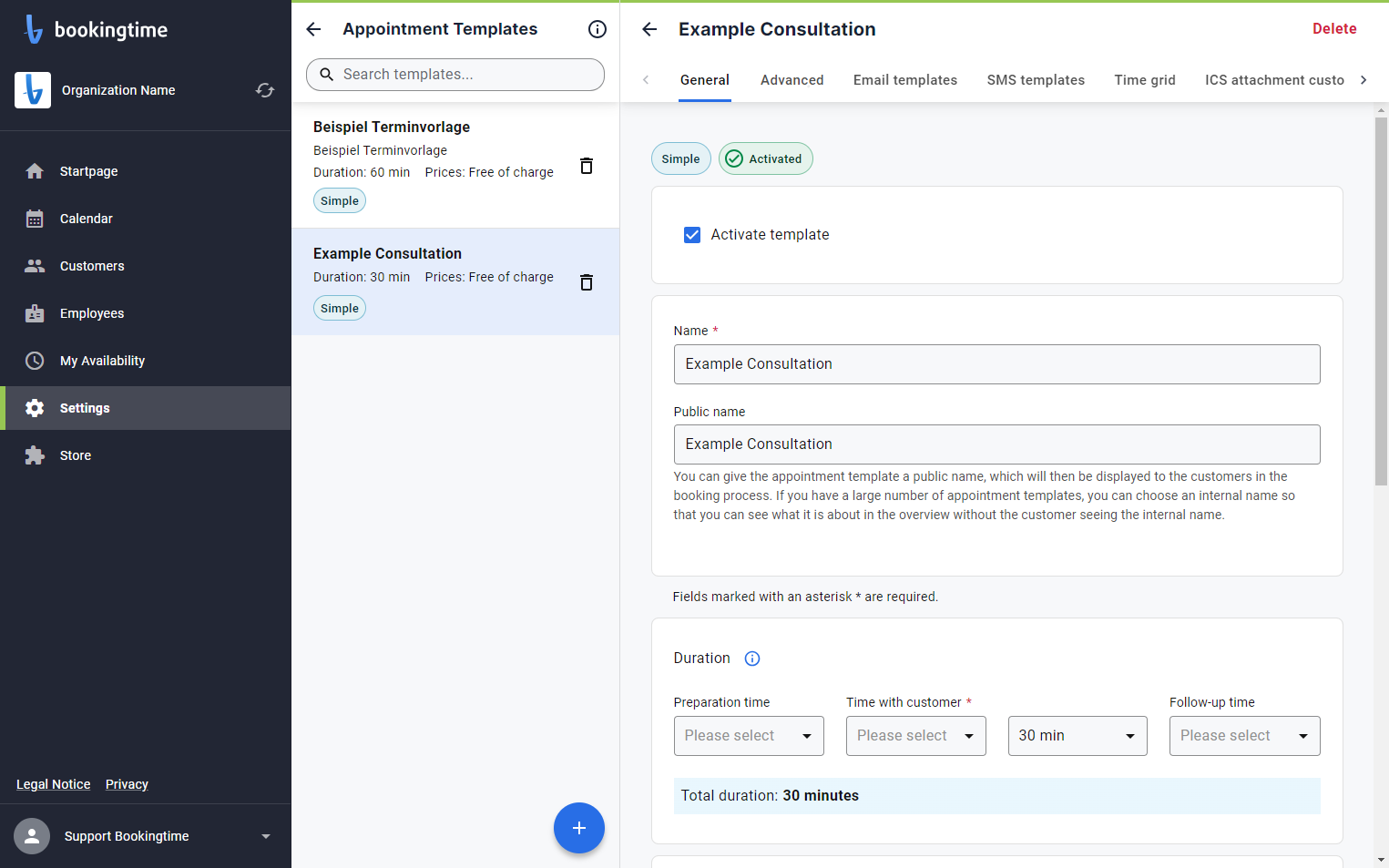Click the vertical scrollbar thumb

(1381, 301)
